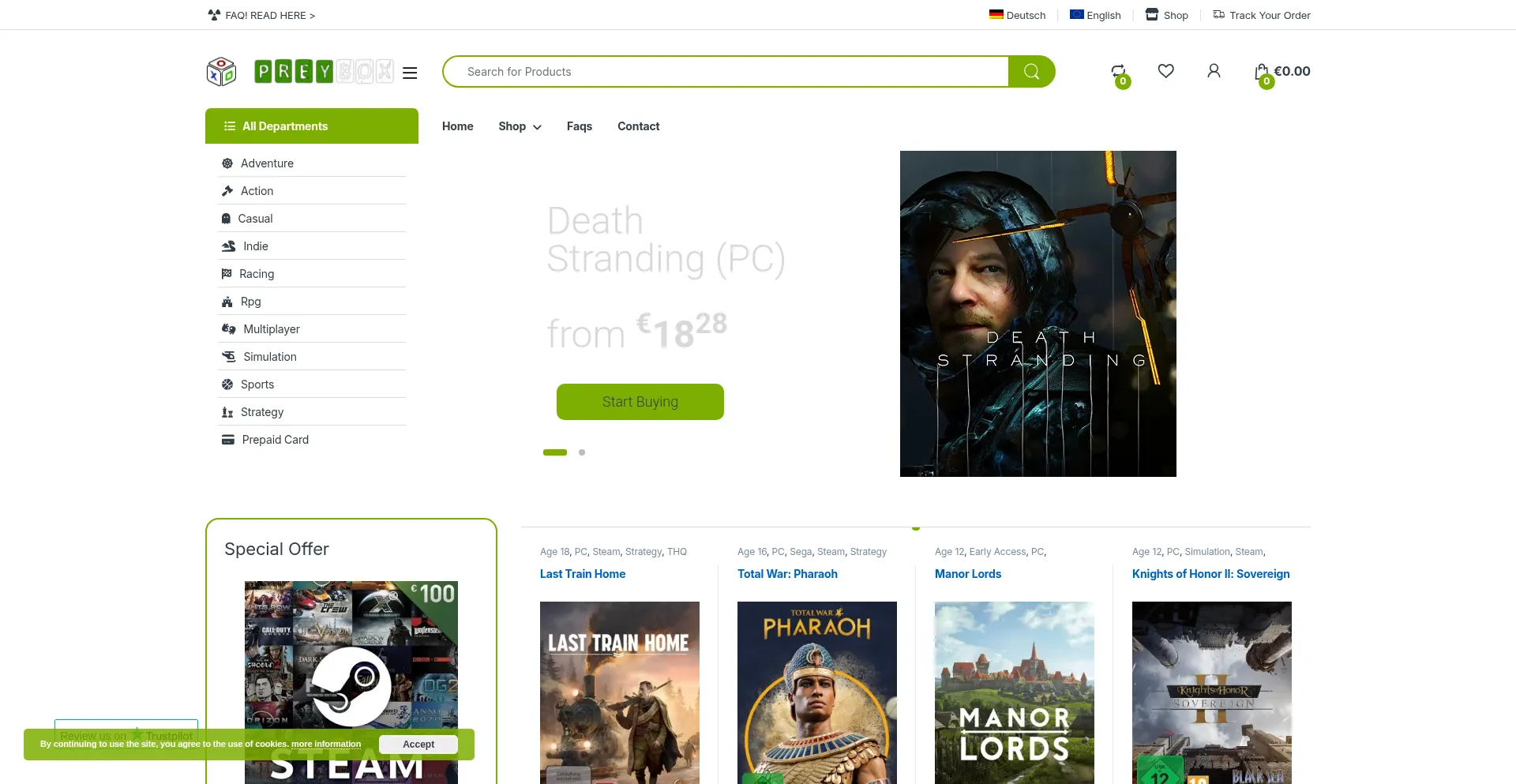
Task: Click the Rpg category icon
Action: (227, 302)
